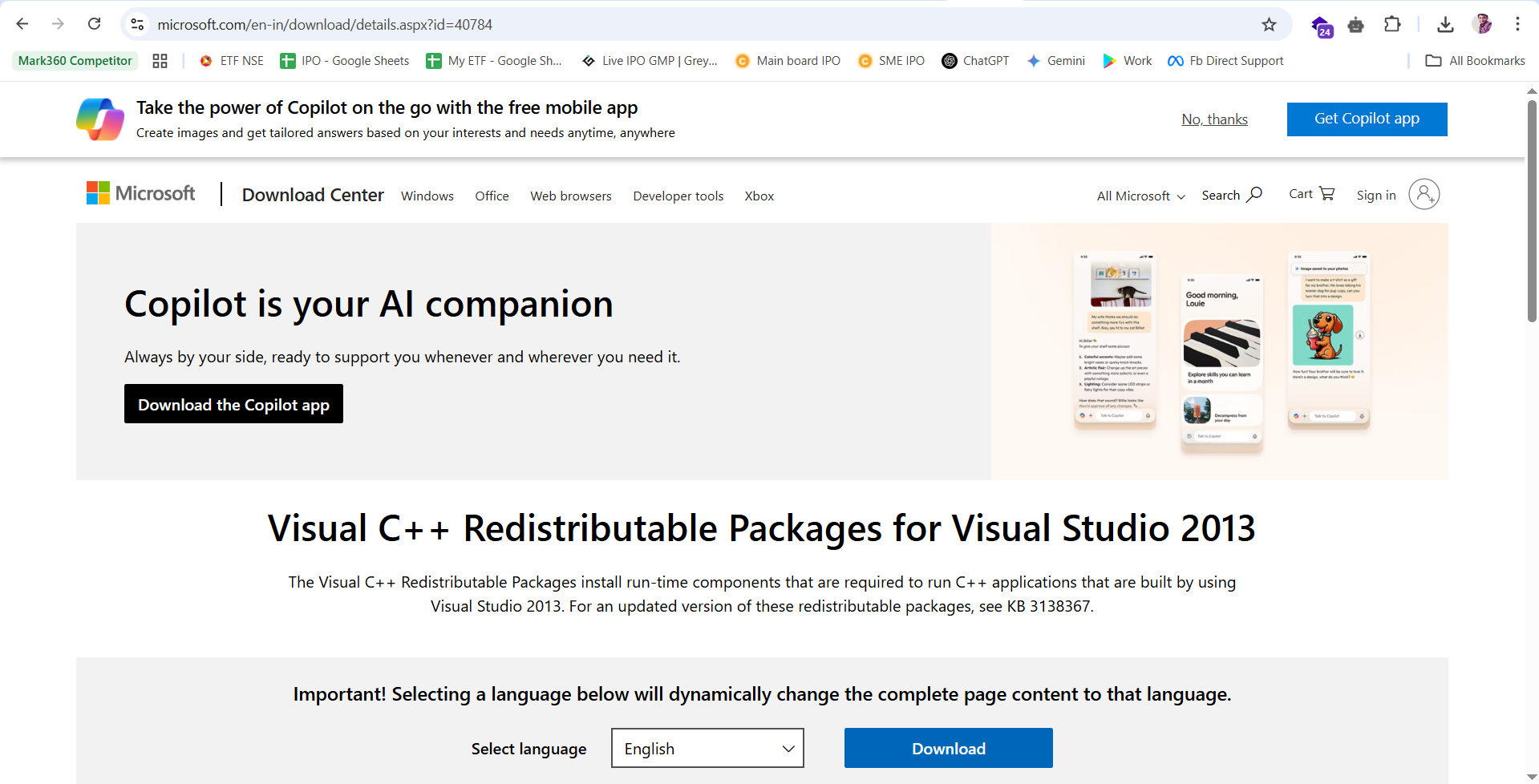
Task: Open Chrome three-dot menu
Action: tap(1517, 24)
